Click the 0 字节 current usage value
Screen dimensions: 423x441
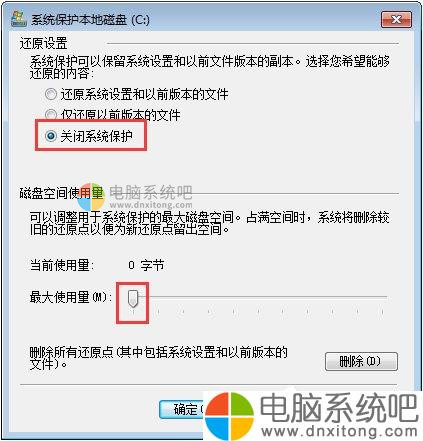(146, 265)
